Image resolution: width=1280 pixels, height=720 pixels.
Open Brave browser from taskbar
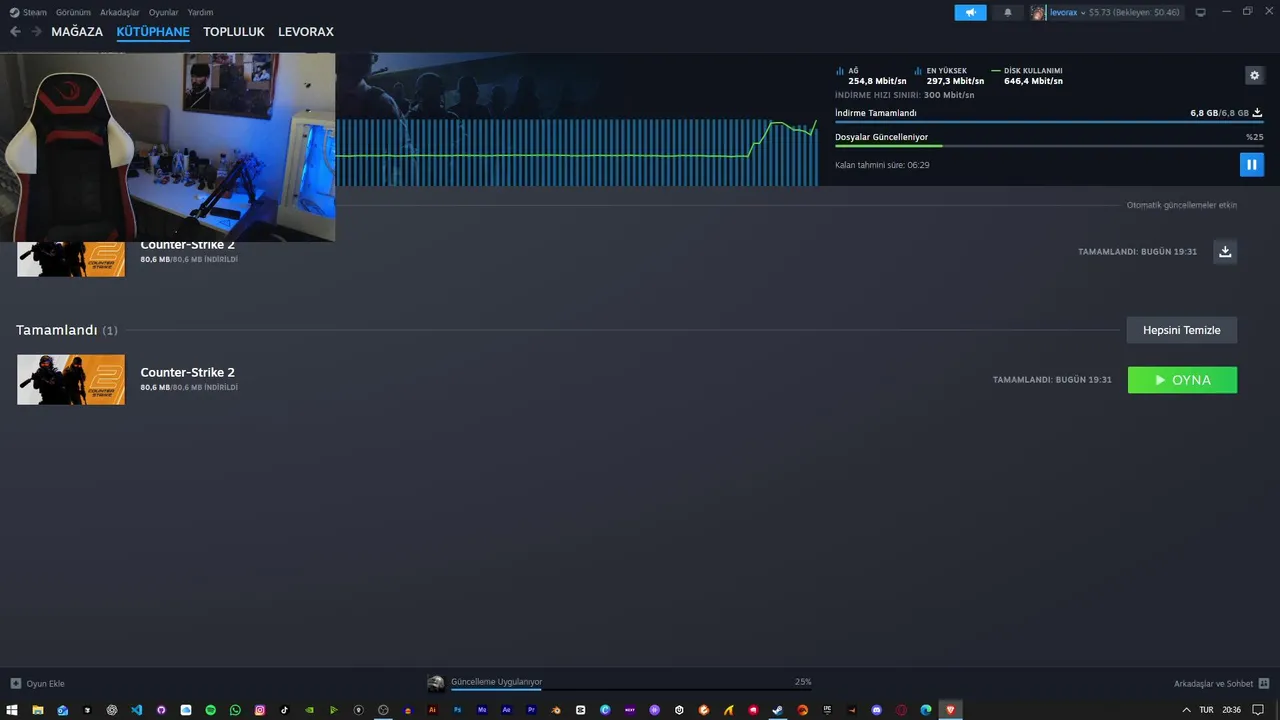(951, 710)
